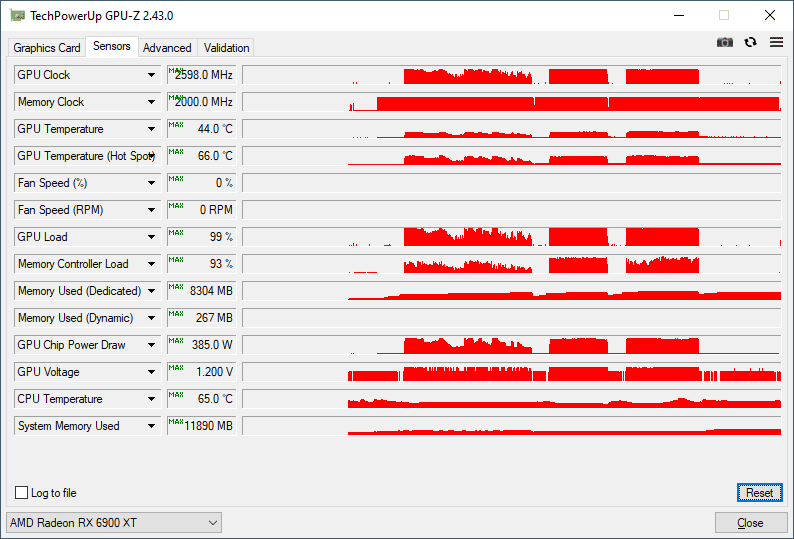The width and height of the screenshot is (794, 539).
Task: Click the 65.0 °C CPU temperature value
Action: [x=202, y=399]
